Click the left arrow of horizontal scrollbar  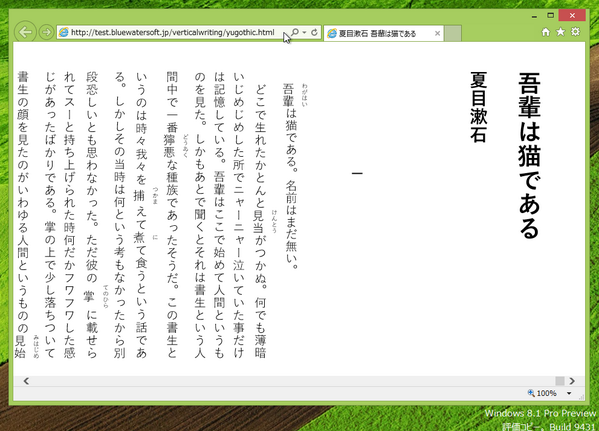[26, 381]
